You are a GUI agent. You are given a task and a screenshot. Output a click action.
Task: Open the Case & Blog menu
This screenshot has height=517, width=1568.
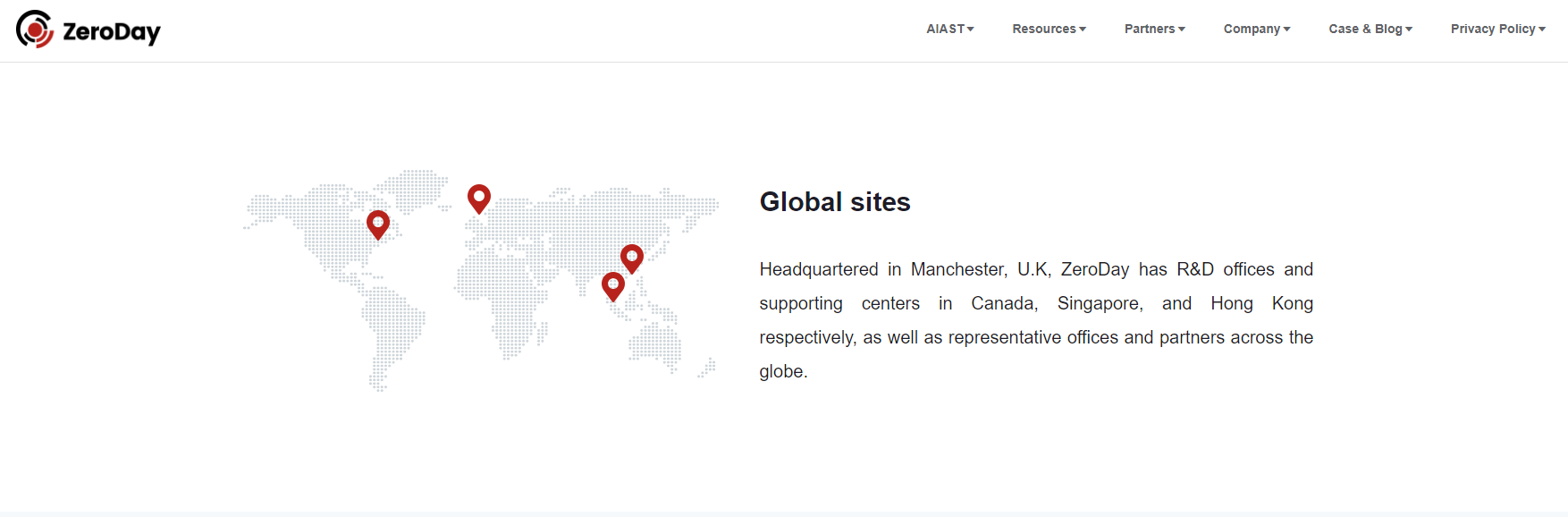(x=1370, y=29)
